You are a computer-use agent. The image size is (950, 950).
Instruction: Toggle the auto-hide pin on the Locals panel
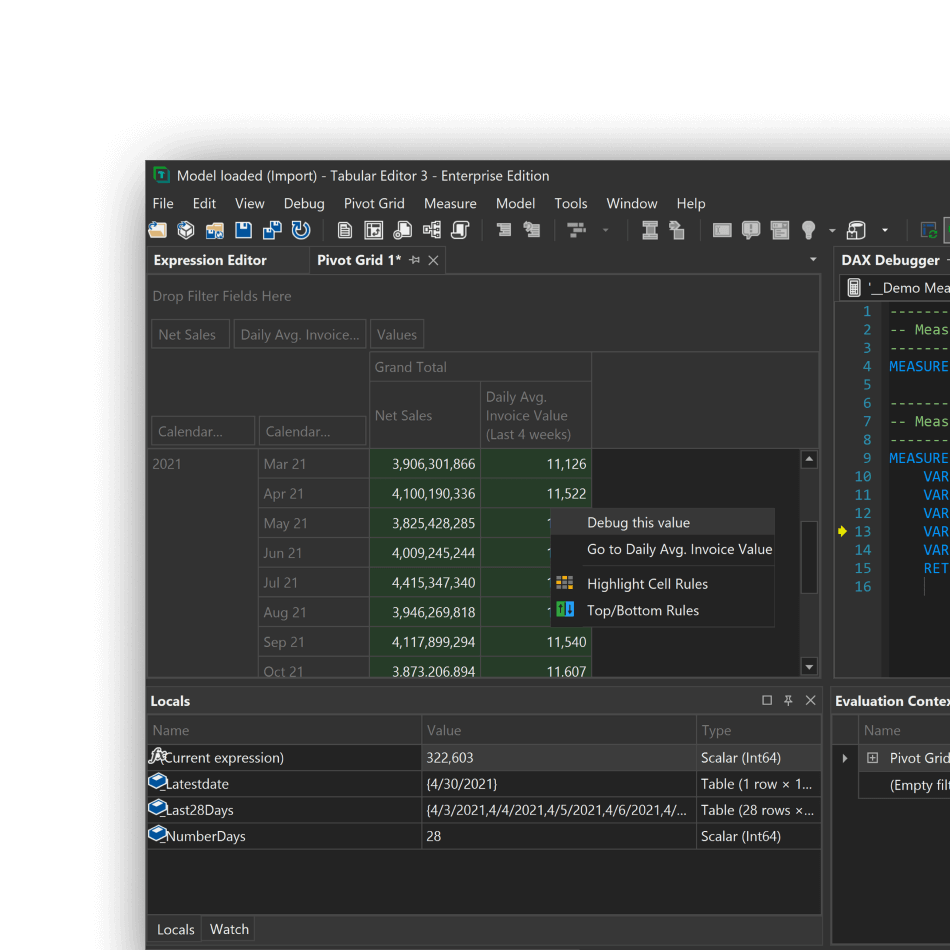pos(788,700)
